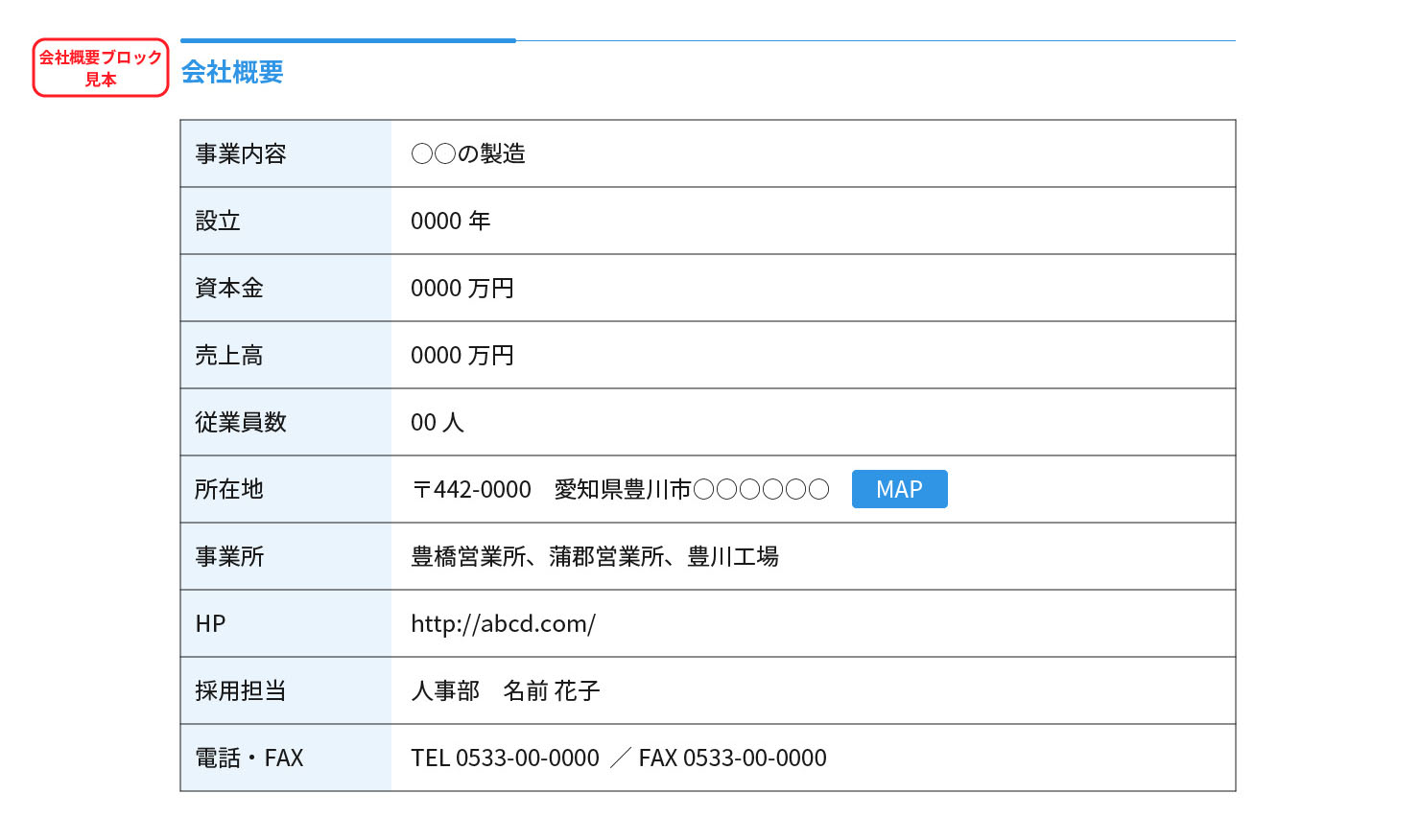Click the TEL 0533-00-0000 phone number text

pyautogui.click(x=505, y=758)
